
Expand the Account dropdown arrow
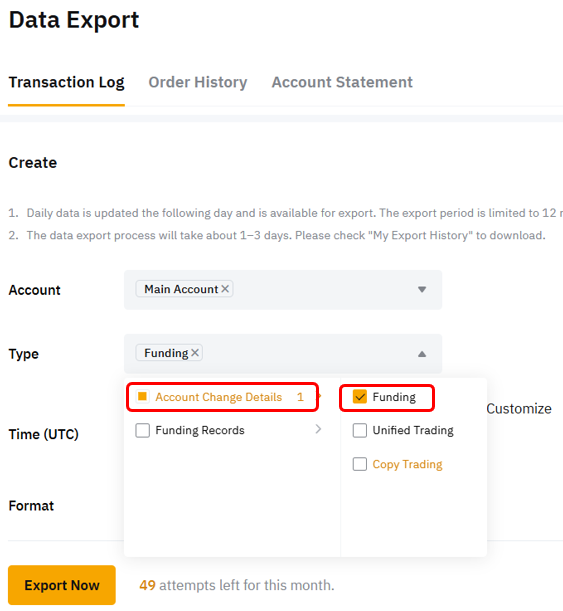tap(422, 290)
